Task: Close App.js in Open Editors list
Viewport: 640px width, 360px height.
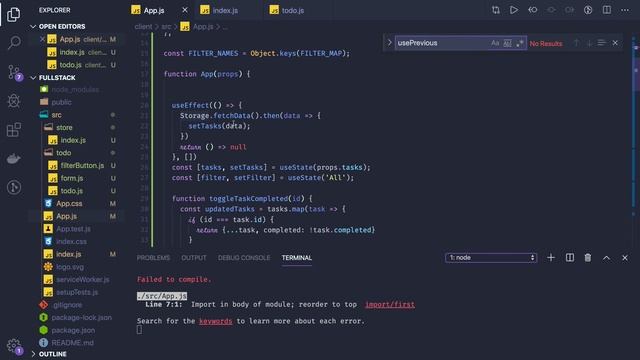Action: [x=42, y=40]
